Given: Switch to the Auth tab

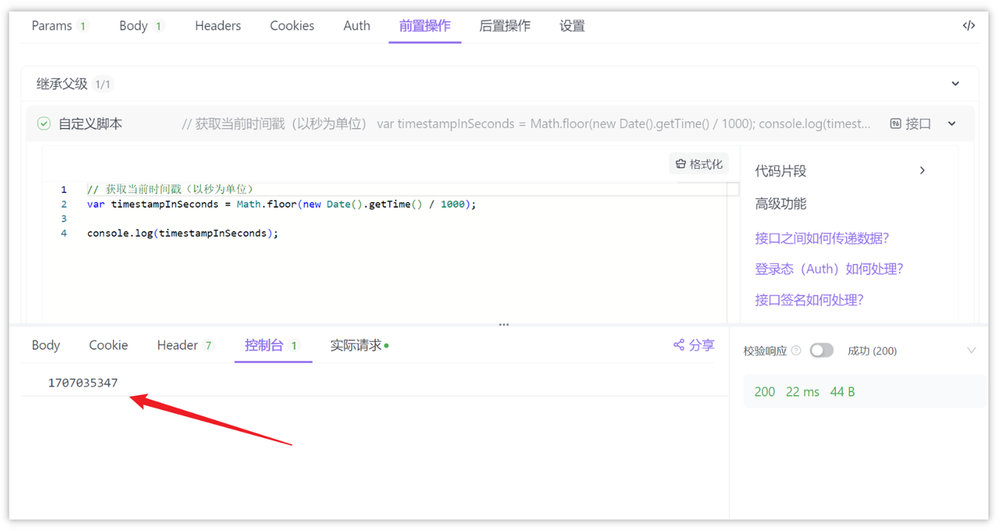Looking at the screenshot, I should pyautogui.click(x=357, y=26).
